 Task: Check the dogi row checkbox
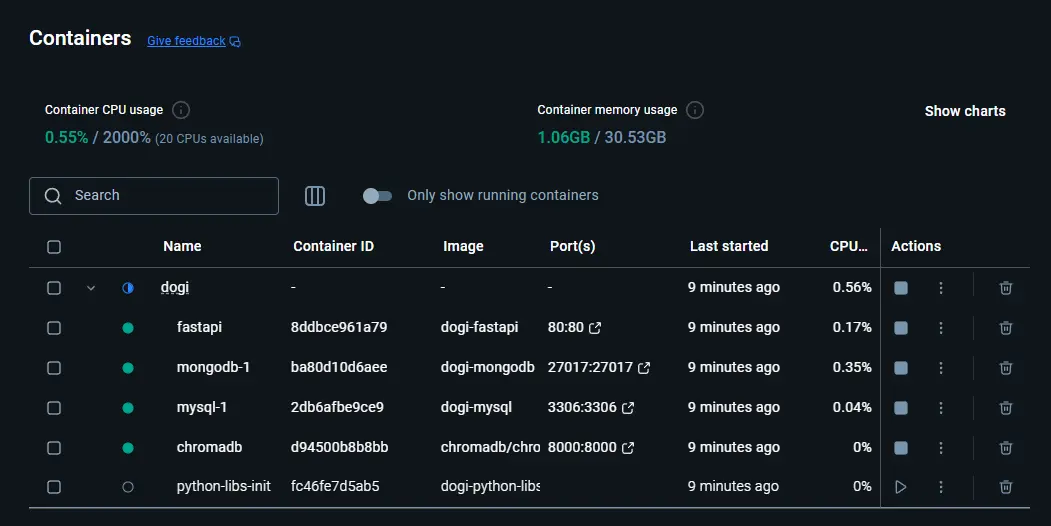54,288
